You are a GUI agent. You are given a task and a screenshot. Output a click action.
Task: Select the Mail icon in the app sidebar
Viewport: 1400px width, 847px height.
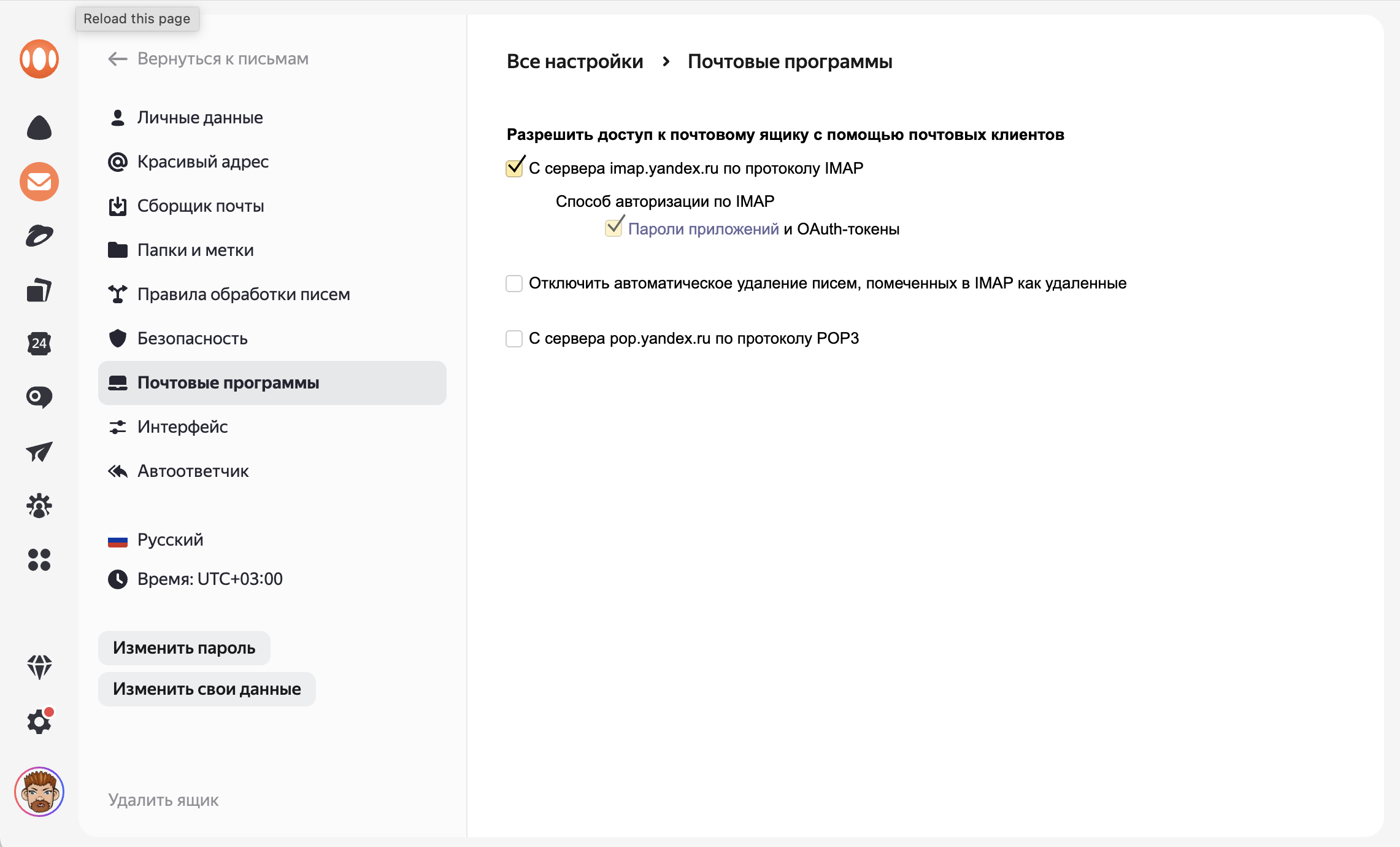tap(39, 182)
